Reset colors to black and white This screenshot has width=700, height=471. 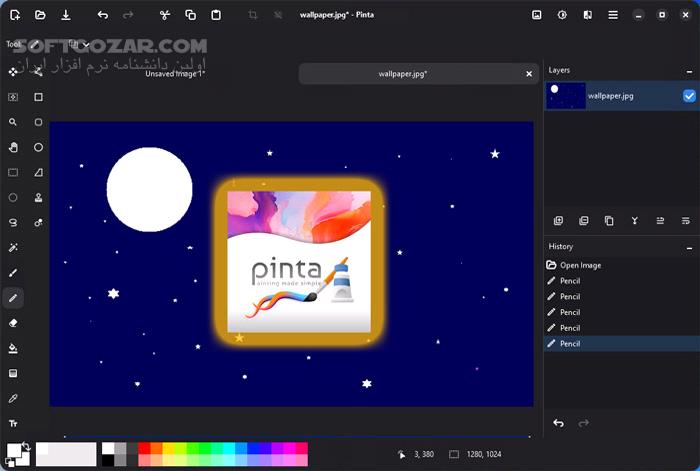point(9,462)
